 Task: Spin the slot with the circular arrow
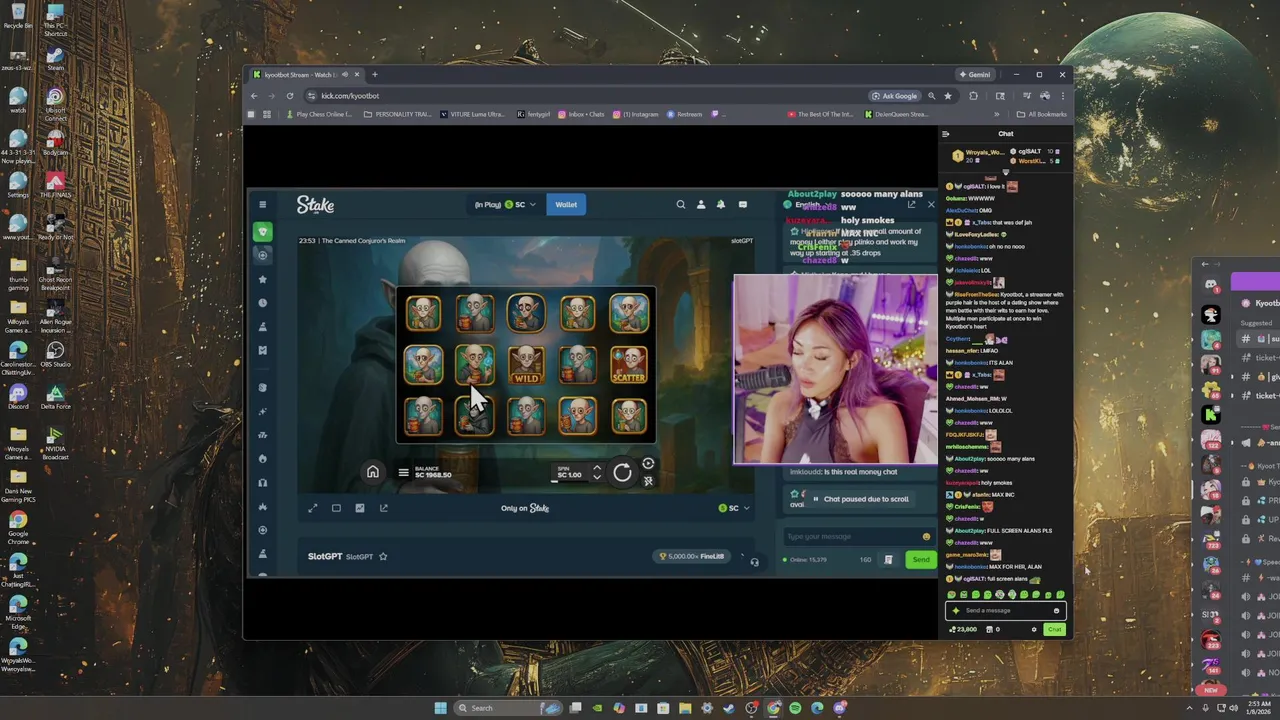point(622,473)
